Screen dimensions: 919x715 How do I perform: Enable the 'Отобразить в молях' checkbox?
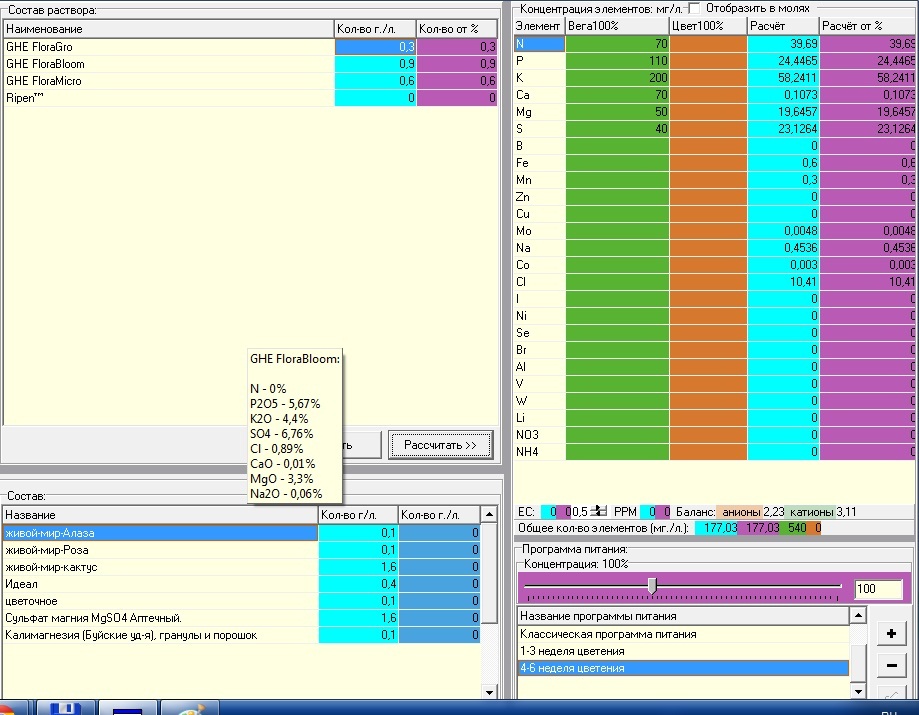695,8
